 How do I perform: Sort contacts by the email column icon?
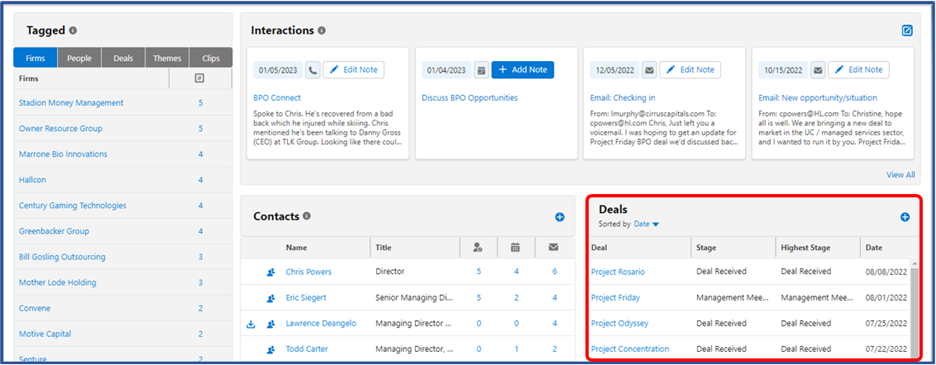[x=553, y=247]
